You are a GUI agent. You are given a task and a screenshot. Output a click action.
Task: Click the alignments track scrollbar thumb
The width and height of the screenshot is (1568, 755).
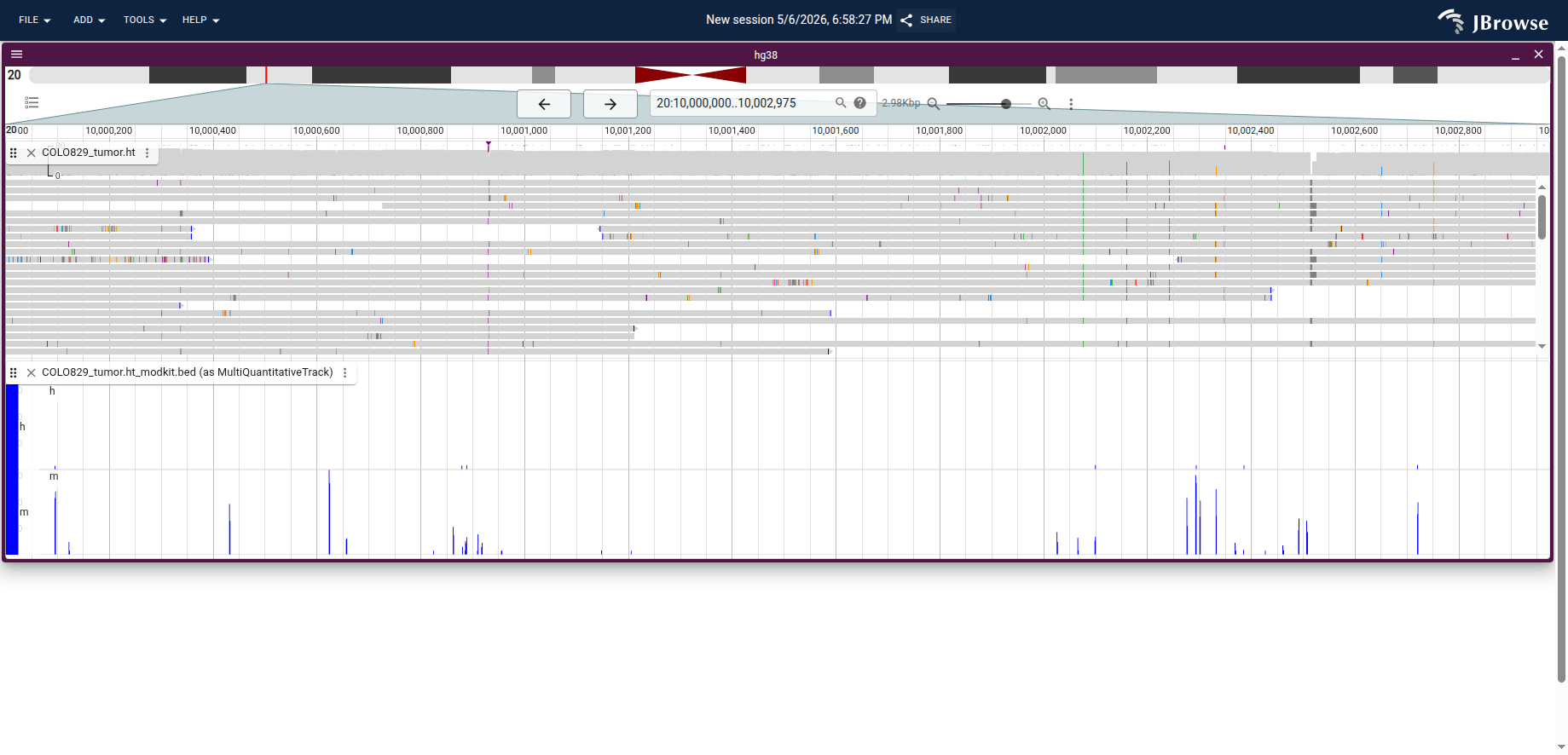(x=1542, y=216)
